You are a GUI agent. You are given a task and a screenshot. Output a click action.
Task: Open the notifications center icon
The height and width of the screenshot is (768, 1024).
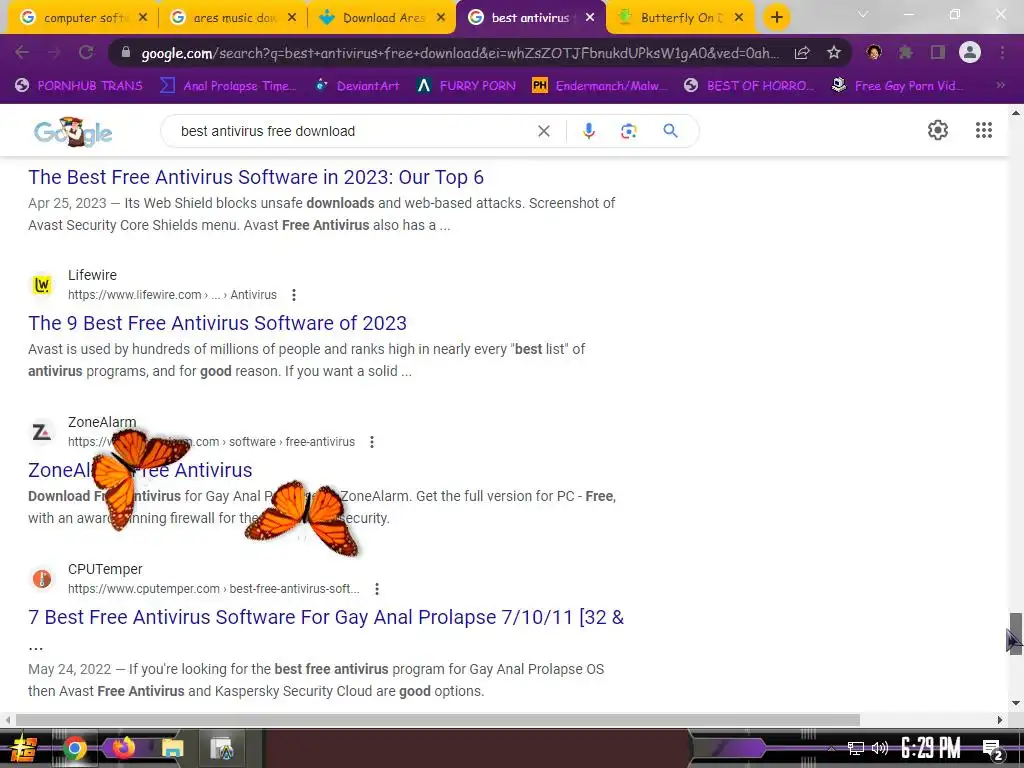pyautogui.click(x=992, y=748)
